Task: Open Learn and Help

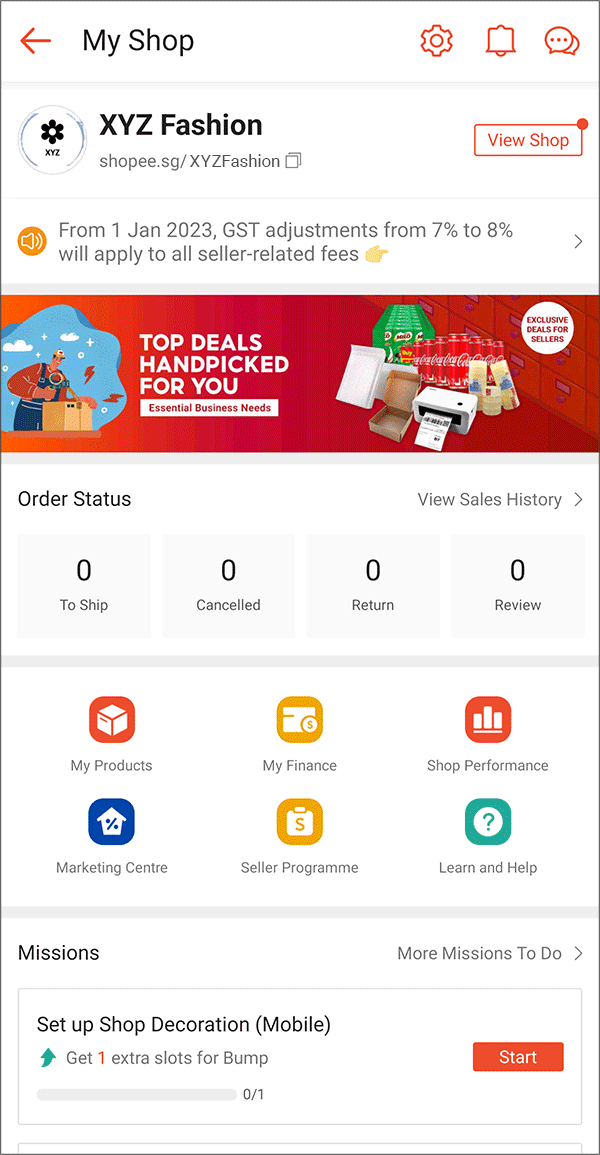Action: pyautogui.click(x=487, y=836)
